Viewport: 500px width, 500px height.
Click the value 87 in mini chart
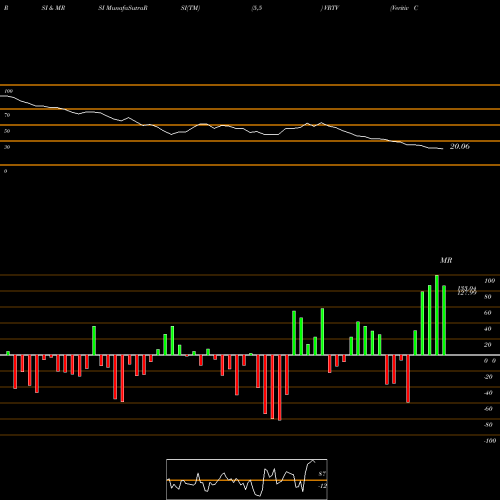click(322, 474)
